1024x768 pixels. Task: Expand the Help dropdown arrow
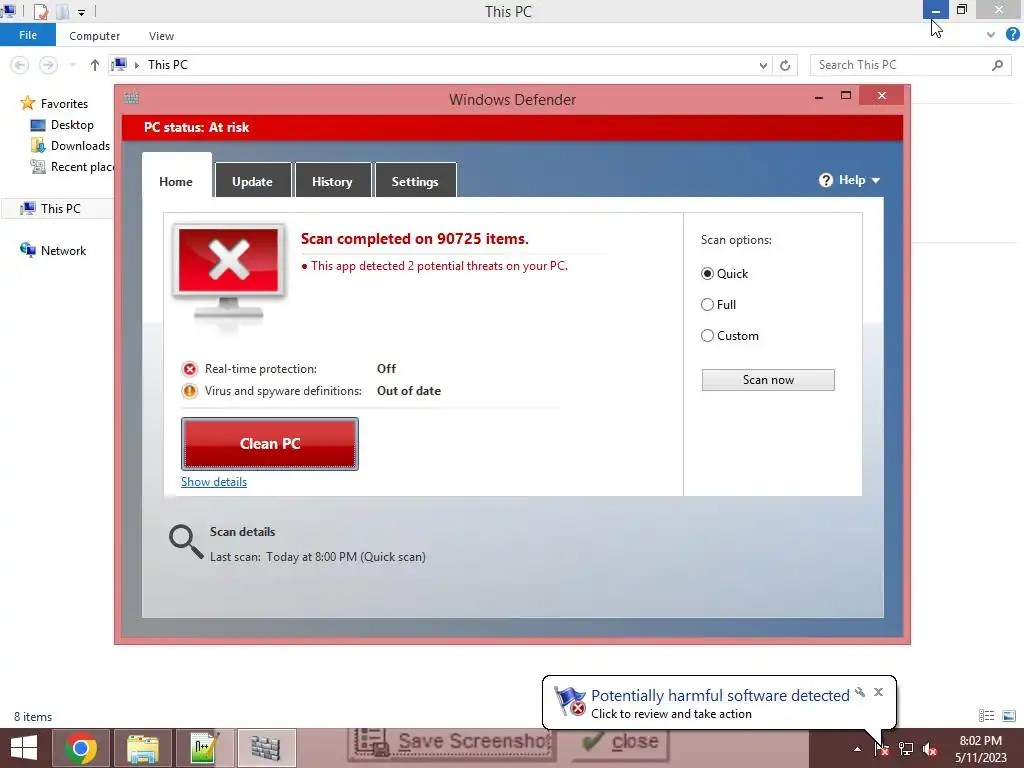pyautogui.click(x=876, y=180)
